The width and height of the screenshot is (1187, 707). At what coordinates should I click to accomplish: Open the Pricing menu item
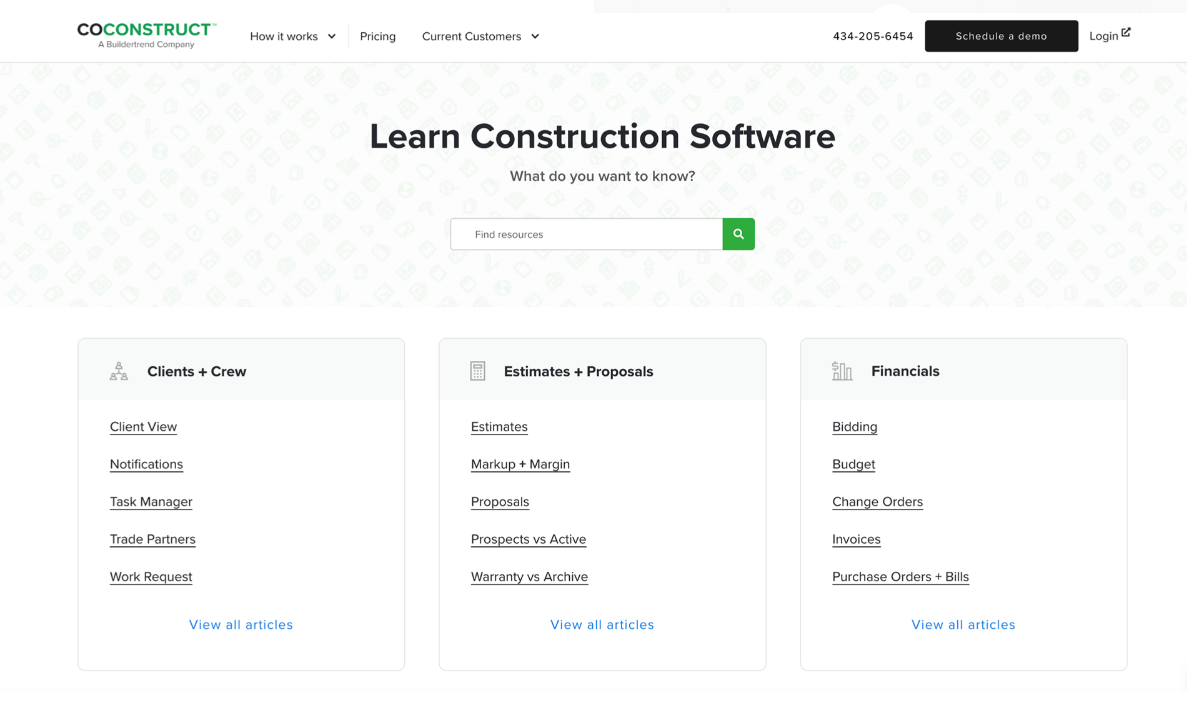tap(378, 36)
